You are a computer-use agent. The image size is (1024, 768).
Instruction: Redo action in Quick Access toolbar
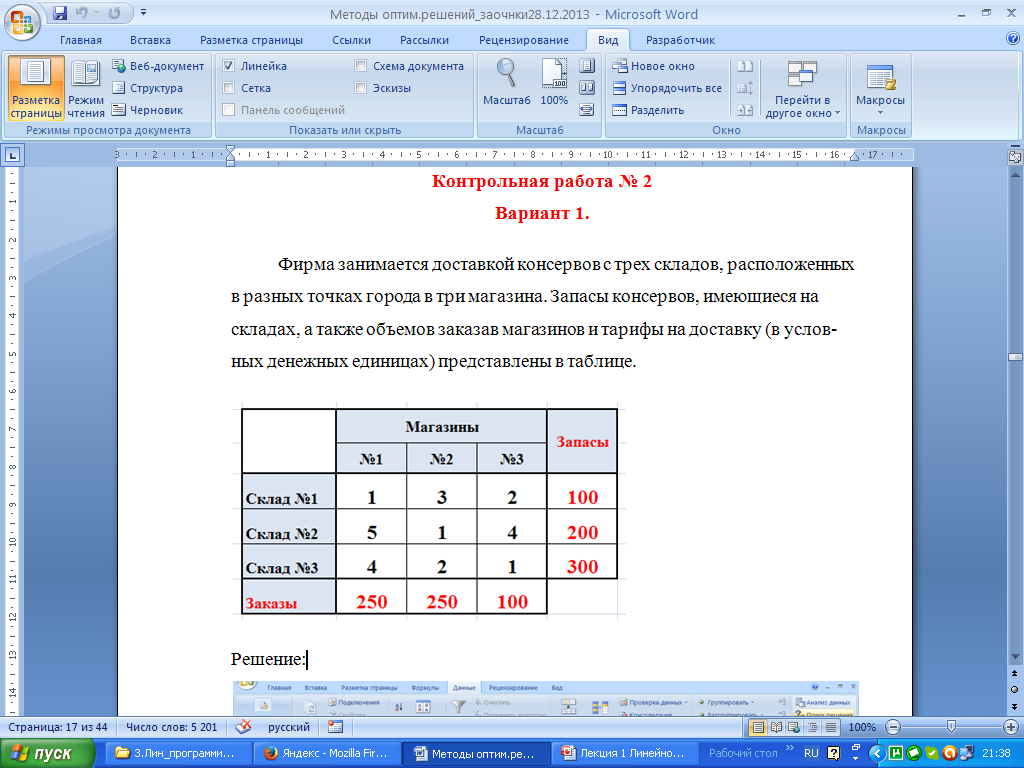(x=114, y=12)
